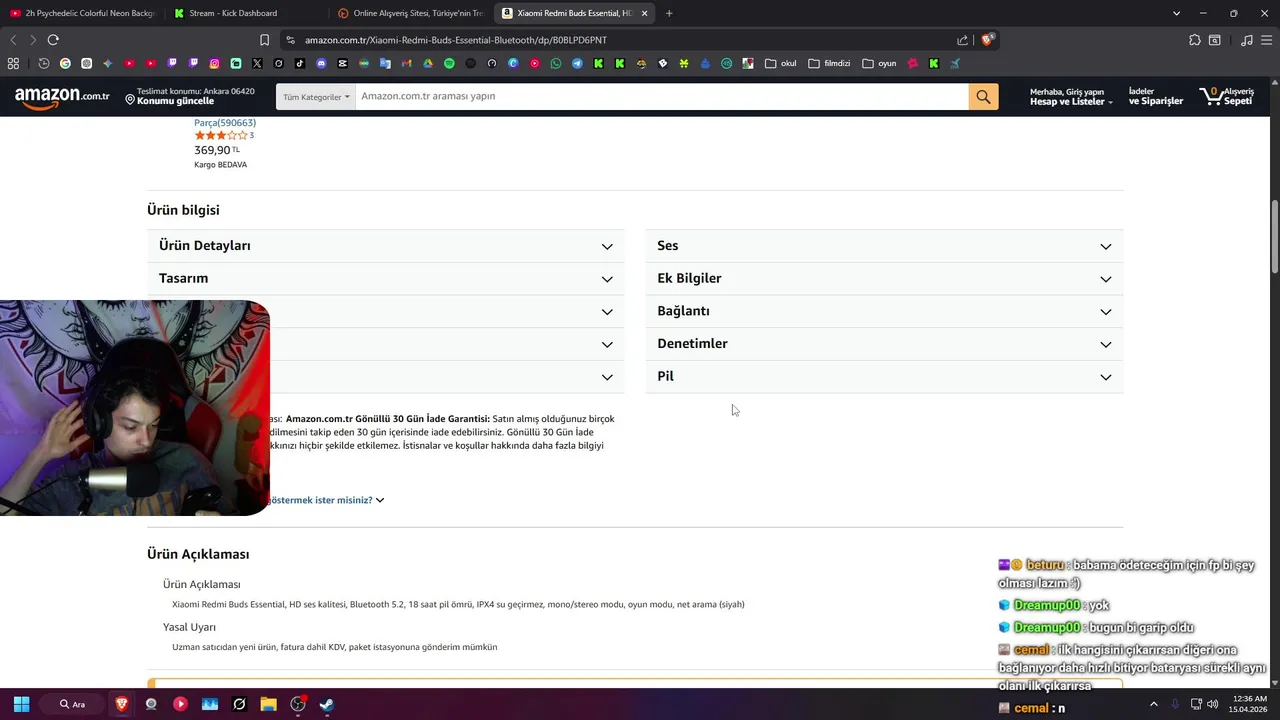Open the Windows taskbar search box
This screenshot has width=1280, height=720.
[x=72, y=704]
